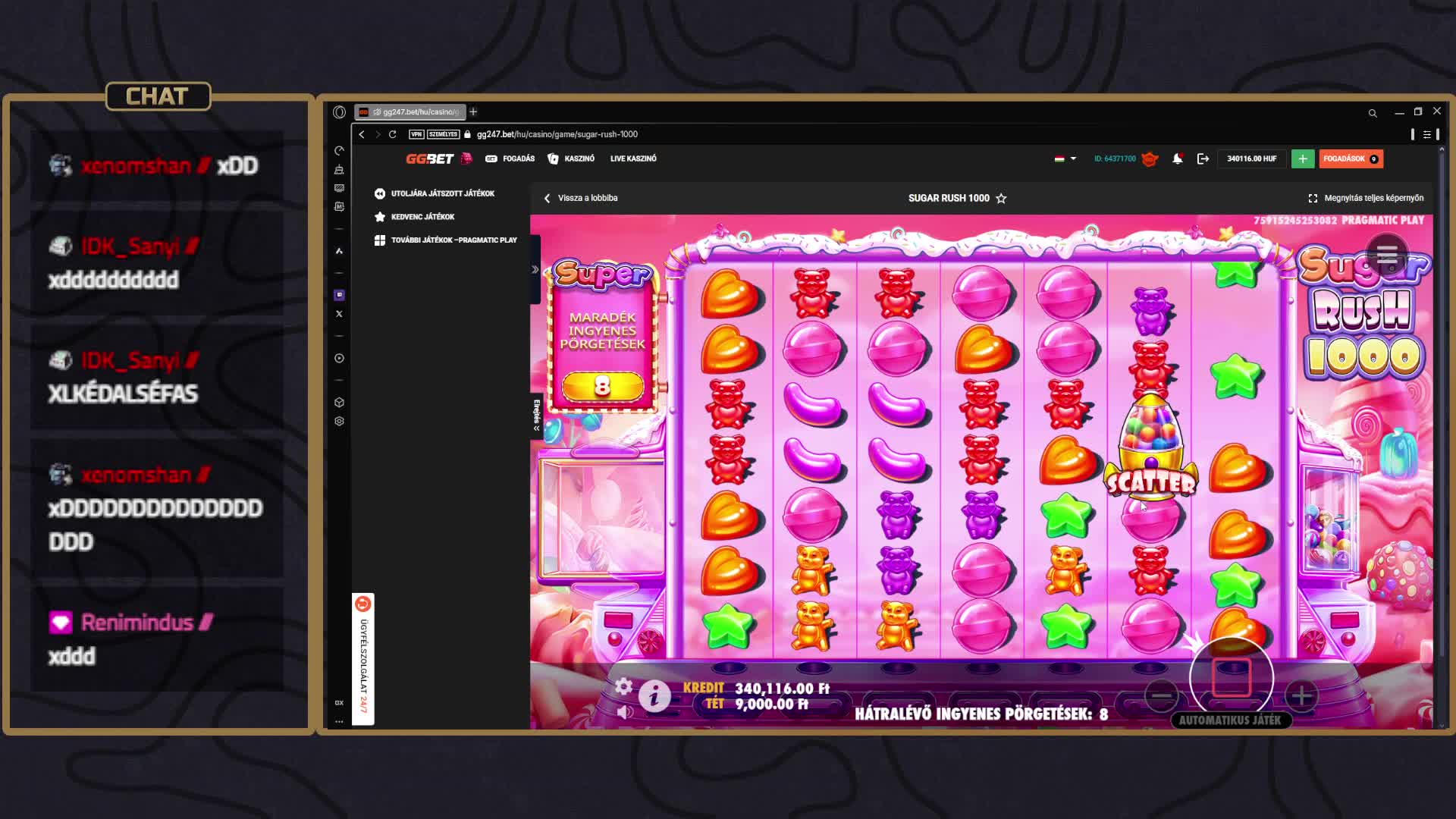Click the account ID 64371700

(x=1115, y=158)
